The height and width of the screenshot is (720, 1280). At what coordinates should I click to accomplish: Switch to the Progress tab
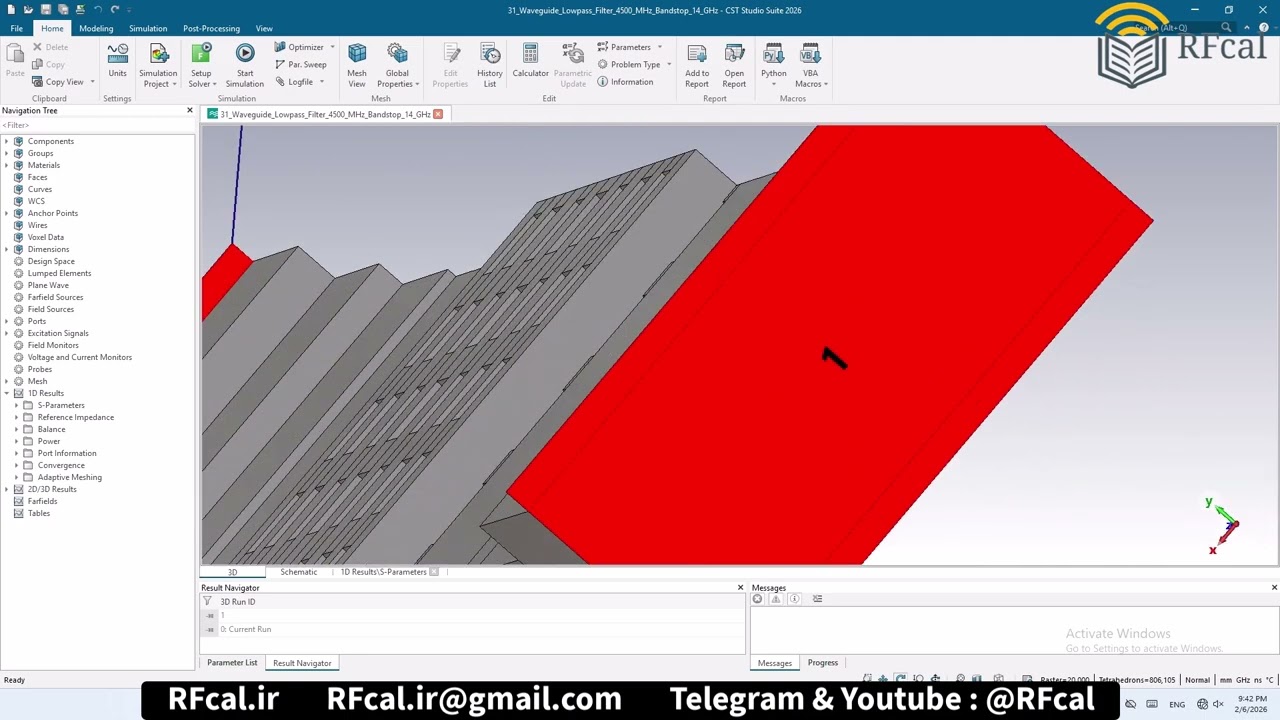(823, 663)
